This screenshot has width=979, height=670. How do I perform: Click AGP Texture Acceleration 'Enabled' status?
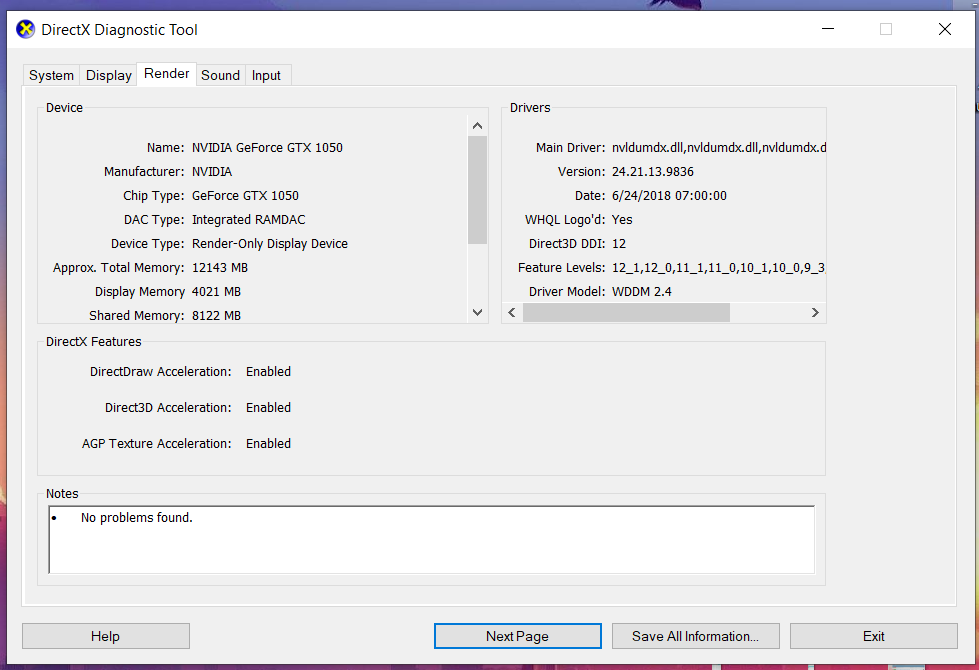[x=268, y=444]
